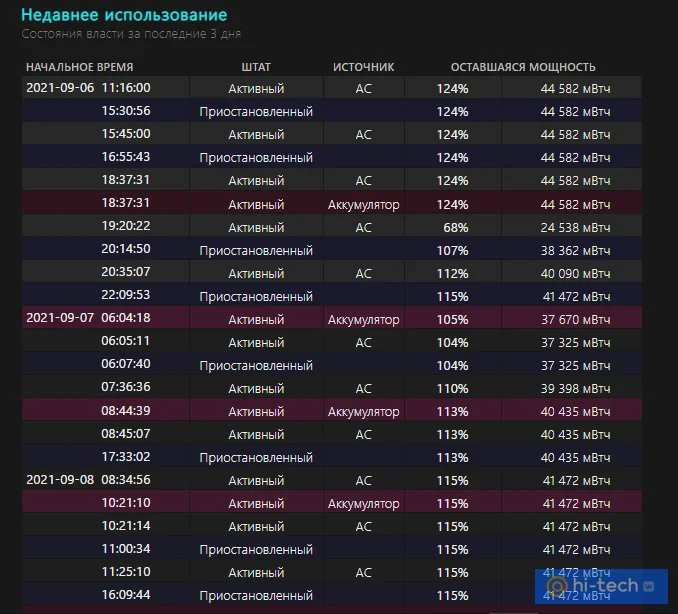
Task: Click the Недавнее использование heading
Action: [x=124, y=15]
